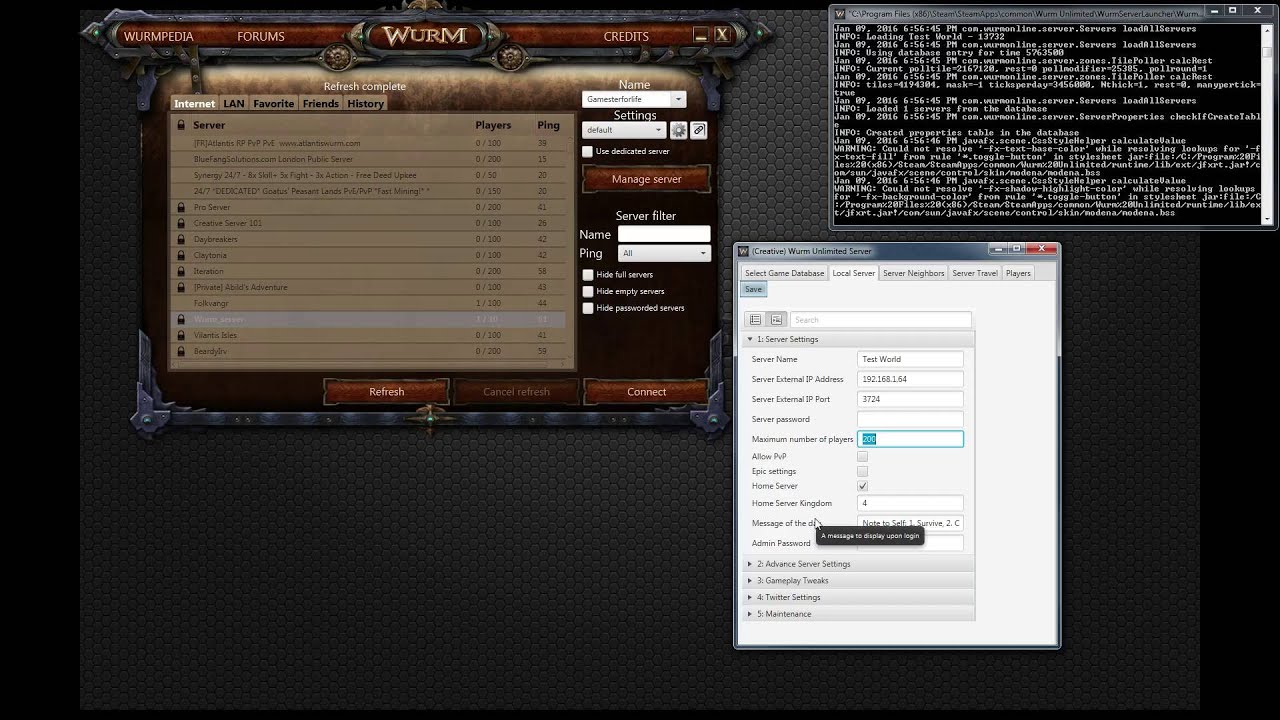Select BlueFangSolutions.com London Public Server row
1280x720 pixels.
[369, 159]
